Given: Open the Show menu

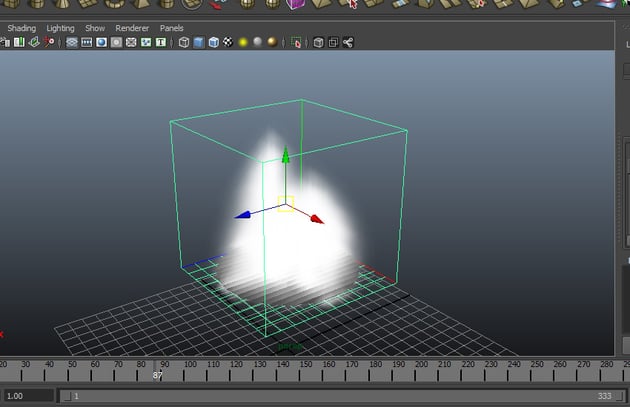Looking at the screenshot, I should click(x=95, y=28).
